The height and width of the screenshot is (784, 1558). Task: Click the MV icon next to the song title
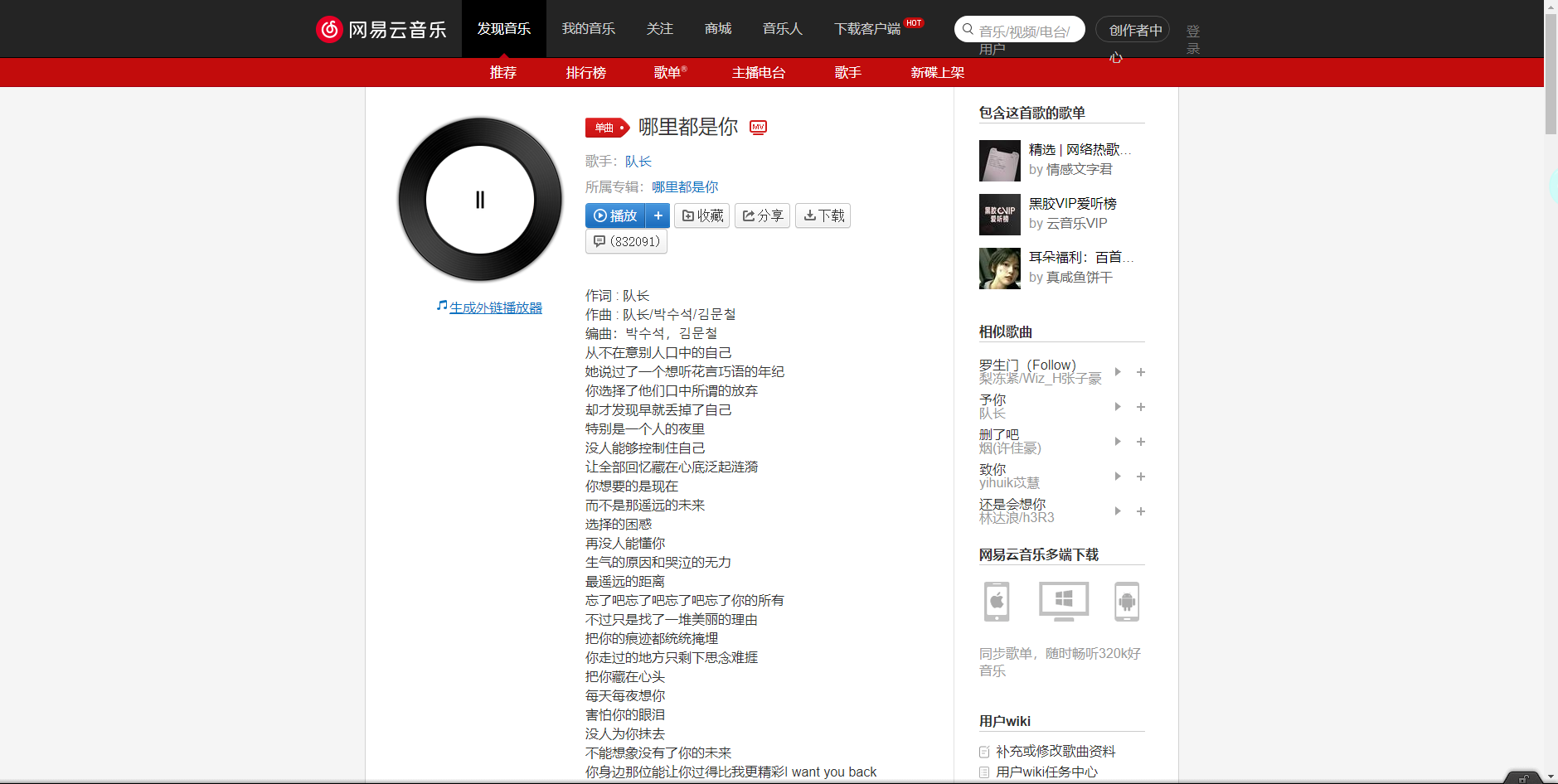pyautogui.click(x=758, y=128)
